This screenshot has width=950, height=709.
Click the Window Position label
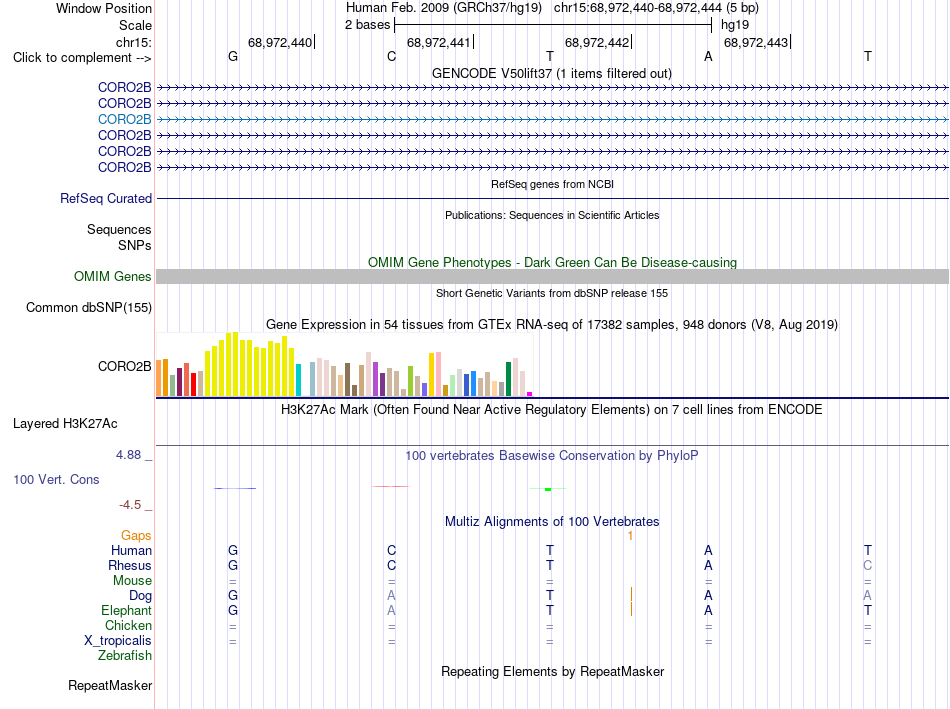click(104, 8)
